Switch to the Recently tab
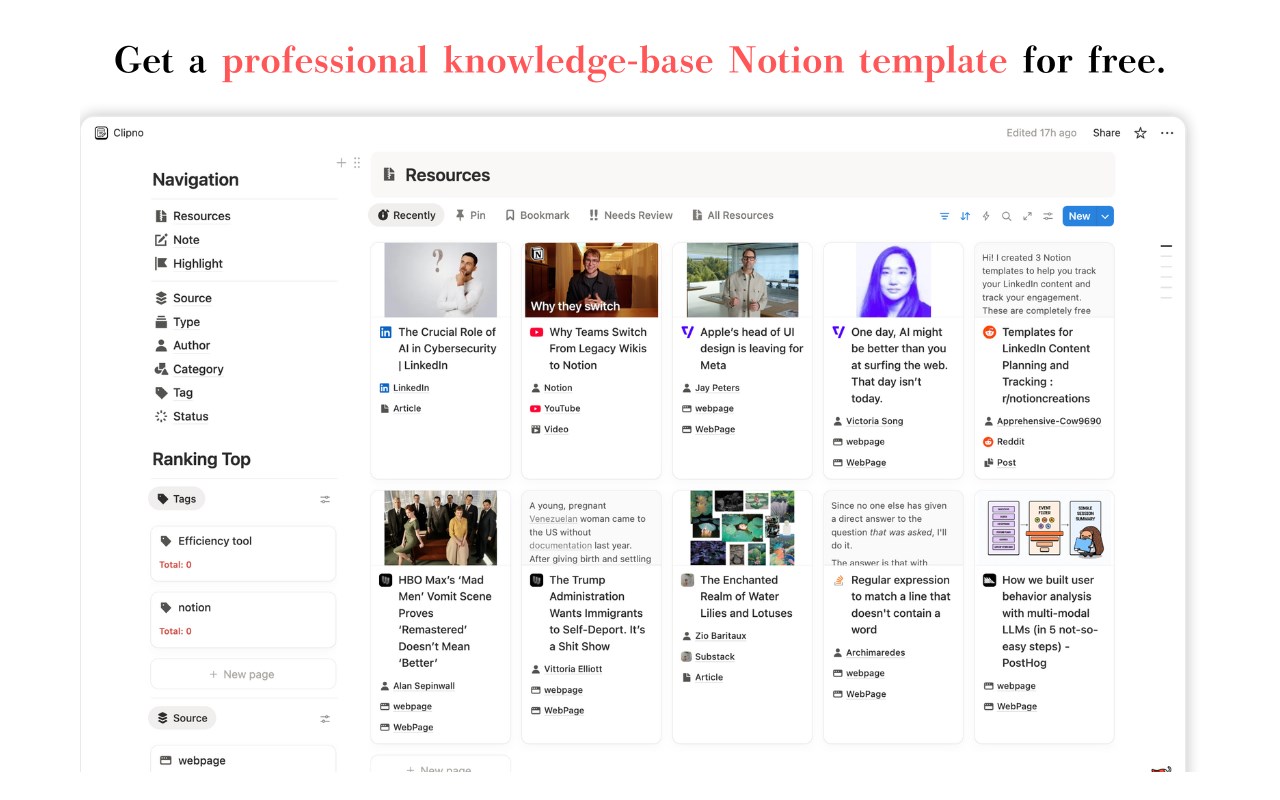 coord(407,215)
